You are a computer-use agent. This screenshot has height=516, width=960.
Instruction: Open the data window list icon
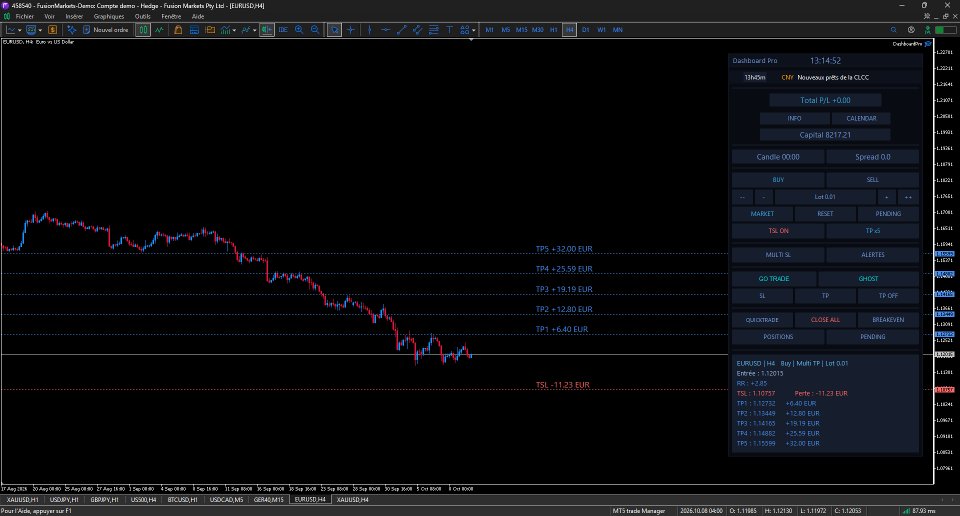(194, 29)
